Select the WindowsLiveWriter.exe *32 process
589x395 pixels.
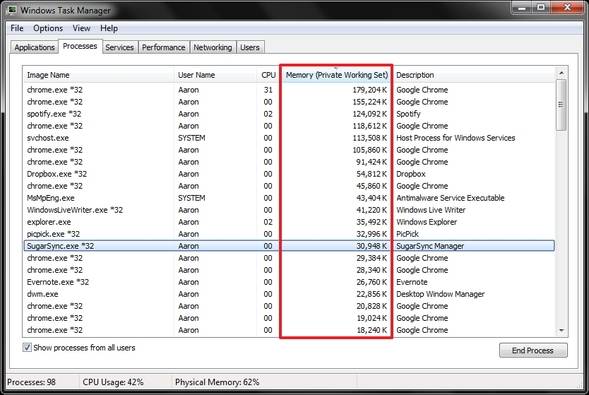(289, 210)
